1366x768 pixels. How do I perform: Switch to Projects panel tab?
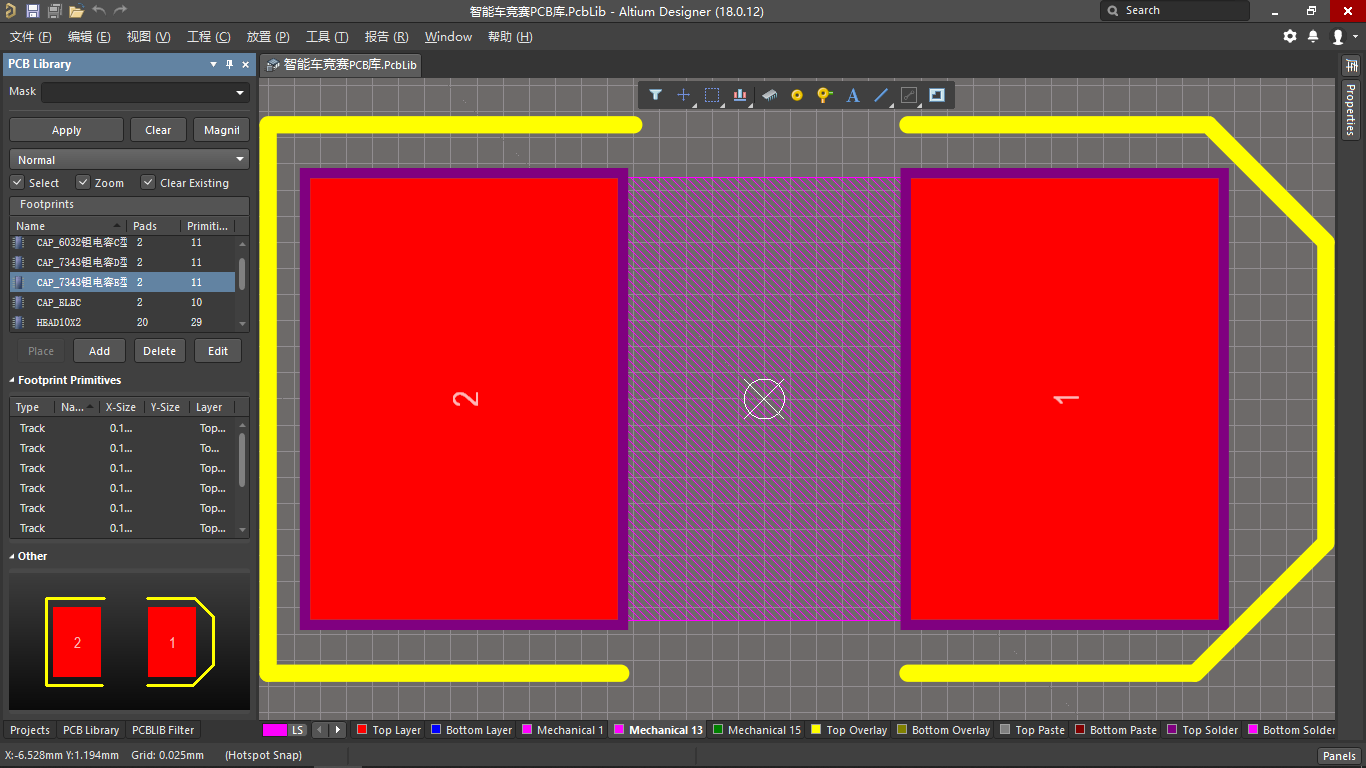click(x=29, y=730)
